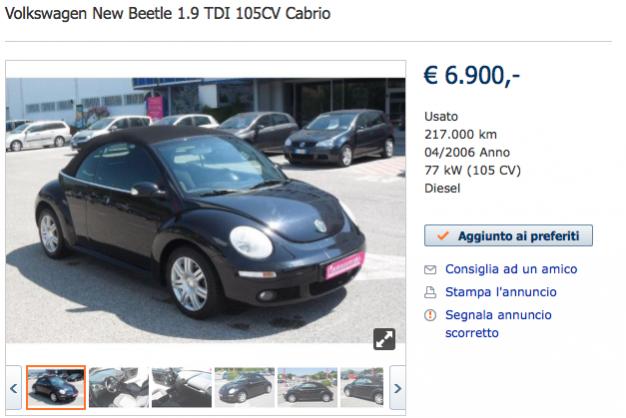The height and width of the screenshot is (418, 626).
Task: Select the first selected Beetle thumbnail
Action: pos(56,388)
